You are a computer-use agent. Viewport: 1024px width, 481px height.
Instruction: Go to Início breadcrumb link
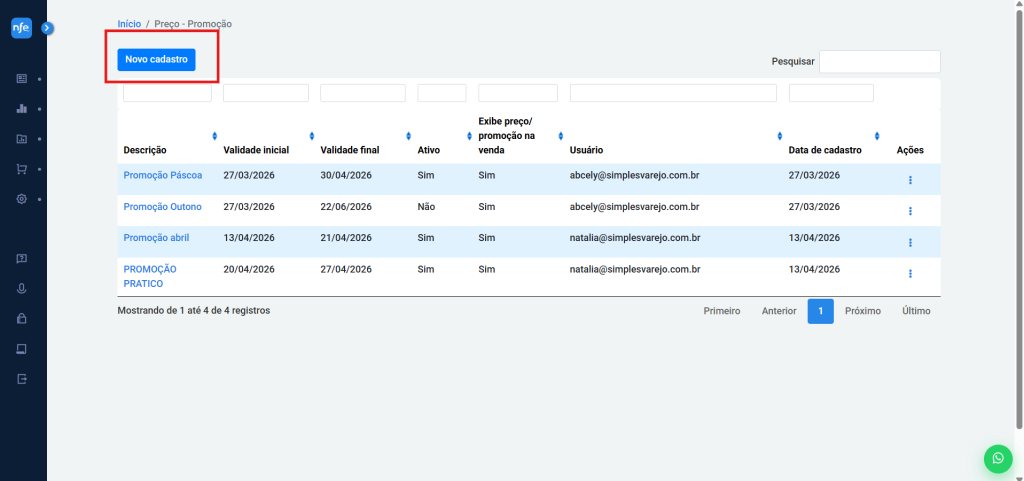(x=129, y=23)
